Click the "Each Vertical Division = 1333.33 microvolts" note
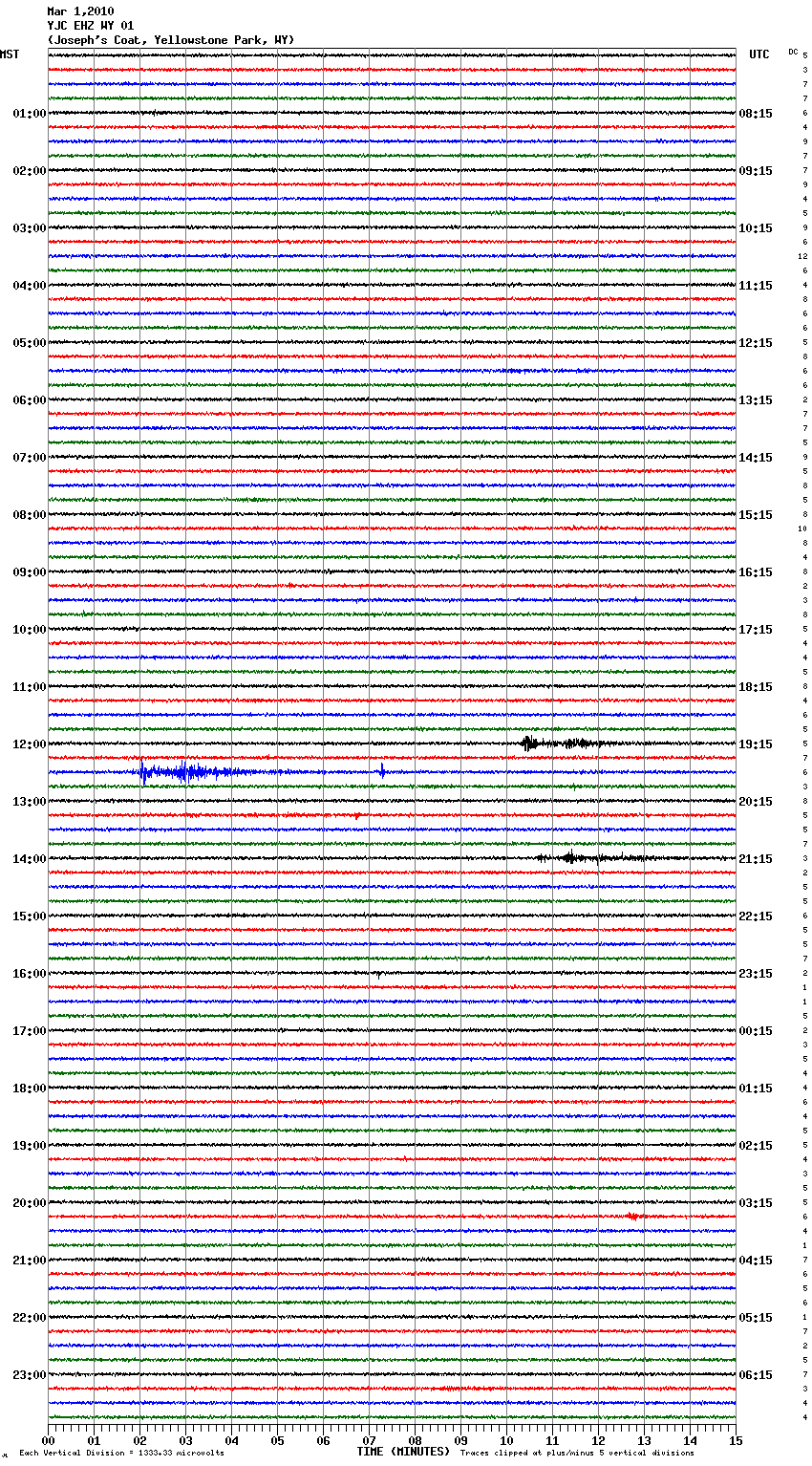The height and width of the screenshot is (1466, 812). point(121,1453)
